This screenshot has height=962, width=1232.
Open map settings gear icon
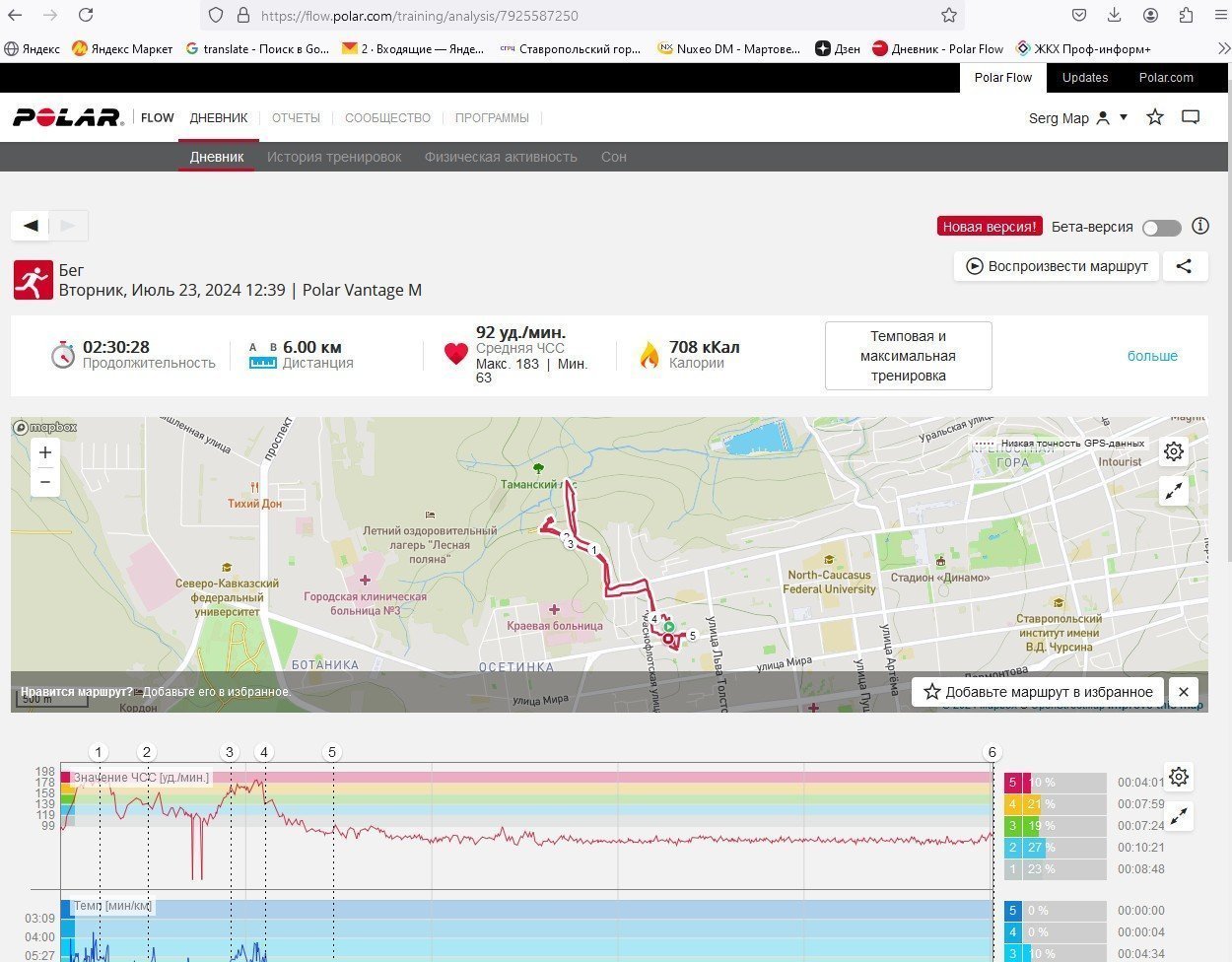1174,451
